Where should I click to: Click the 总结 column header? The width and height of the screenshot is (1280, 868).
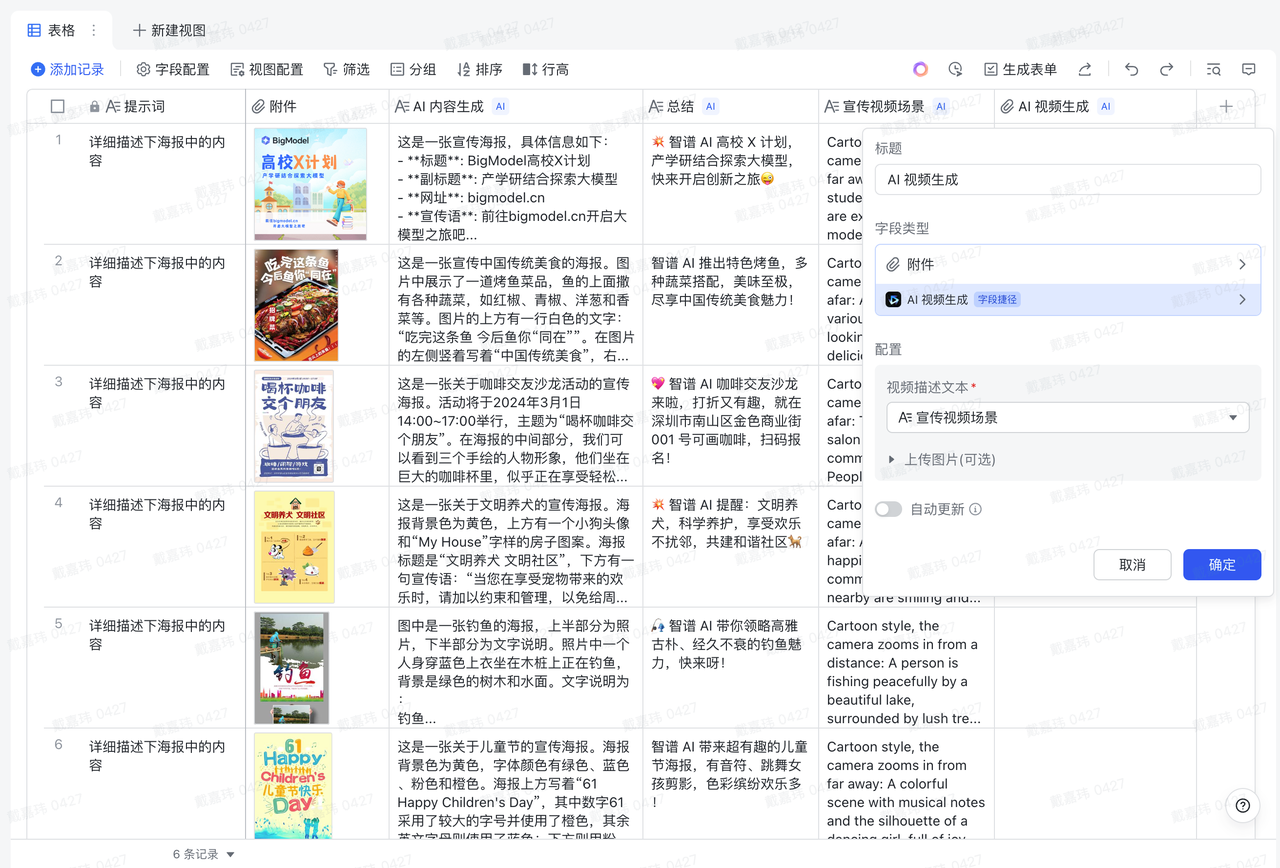tap(731, 106)
